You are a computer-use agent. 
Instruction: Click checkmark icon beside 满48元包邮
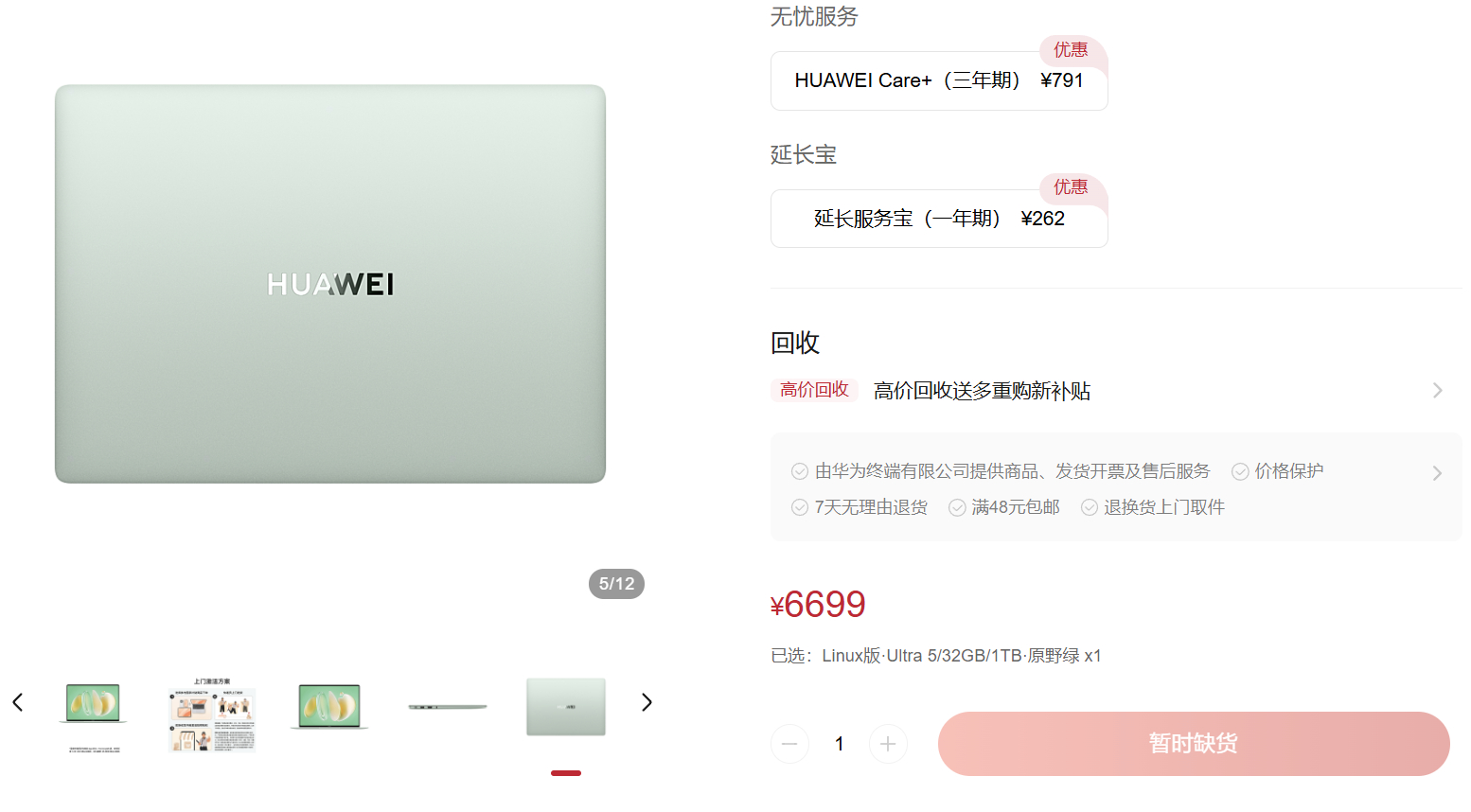(x=957, y=507)
